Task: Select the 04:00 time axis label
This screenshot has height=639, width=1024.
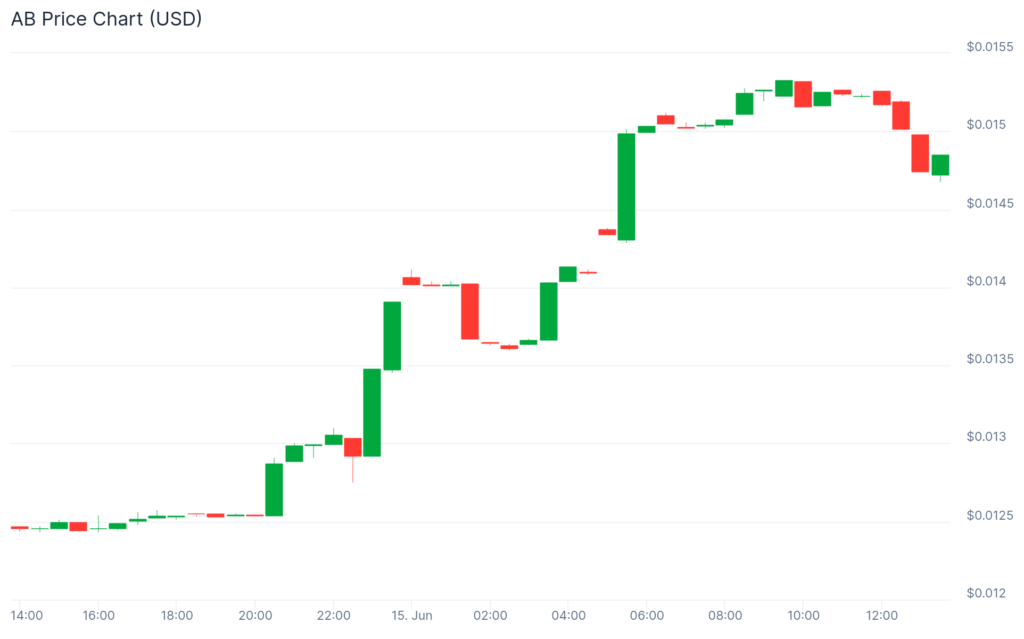Action: (568, 615)
